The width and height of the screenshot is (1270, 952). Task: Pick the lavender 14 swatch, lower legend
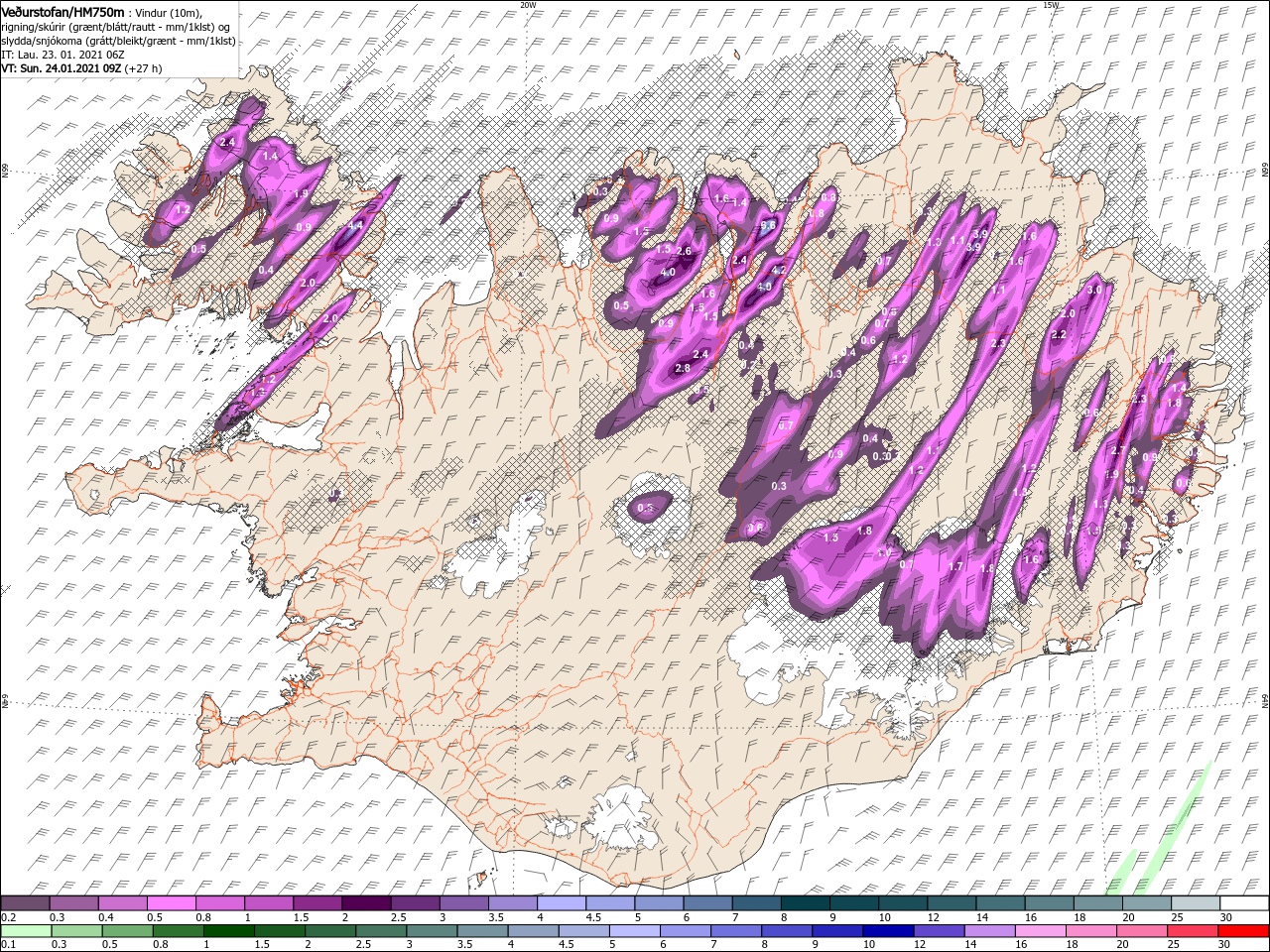(990, 930)
